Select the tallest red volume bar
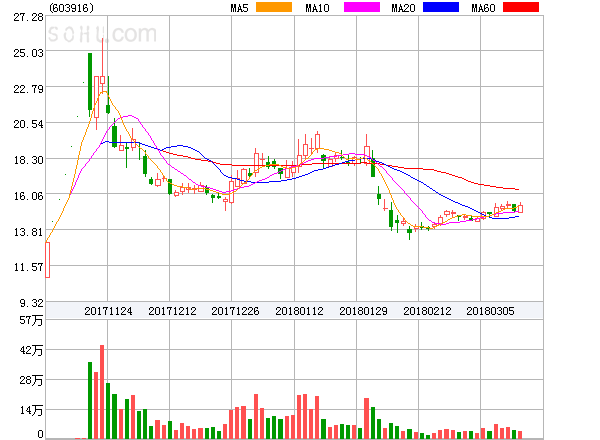The height and width of the screenshot is (440, 600). [x=102, y=392]
